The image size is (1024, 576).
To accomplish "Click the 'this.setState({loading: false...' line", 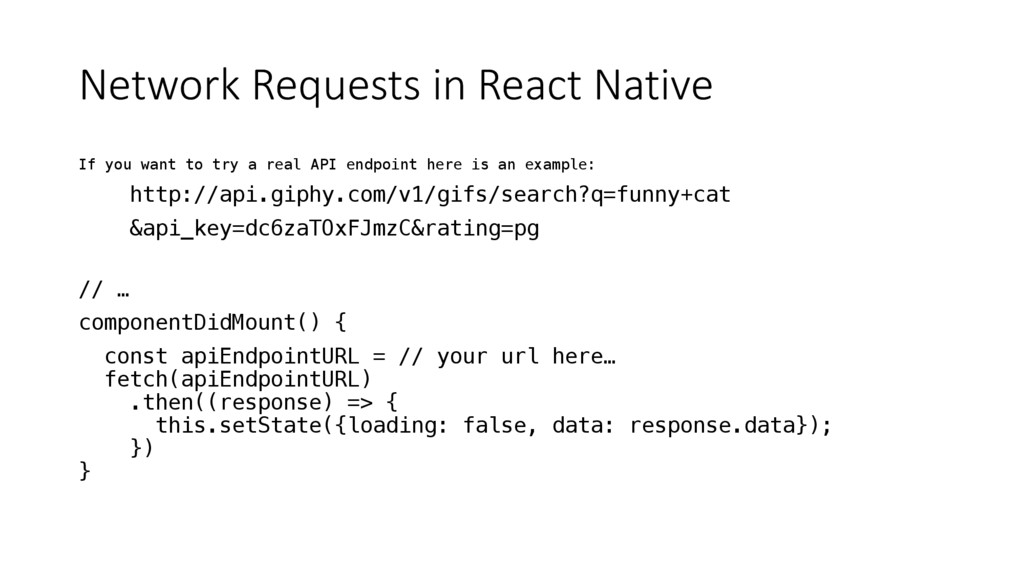I will coord(494,425).
